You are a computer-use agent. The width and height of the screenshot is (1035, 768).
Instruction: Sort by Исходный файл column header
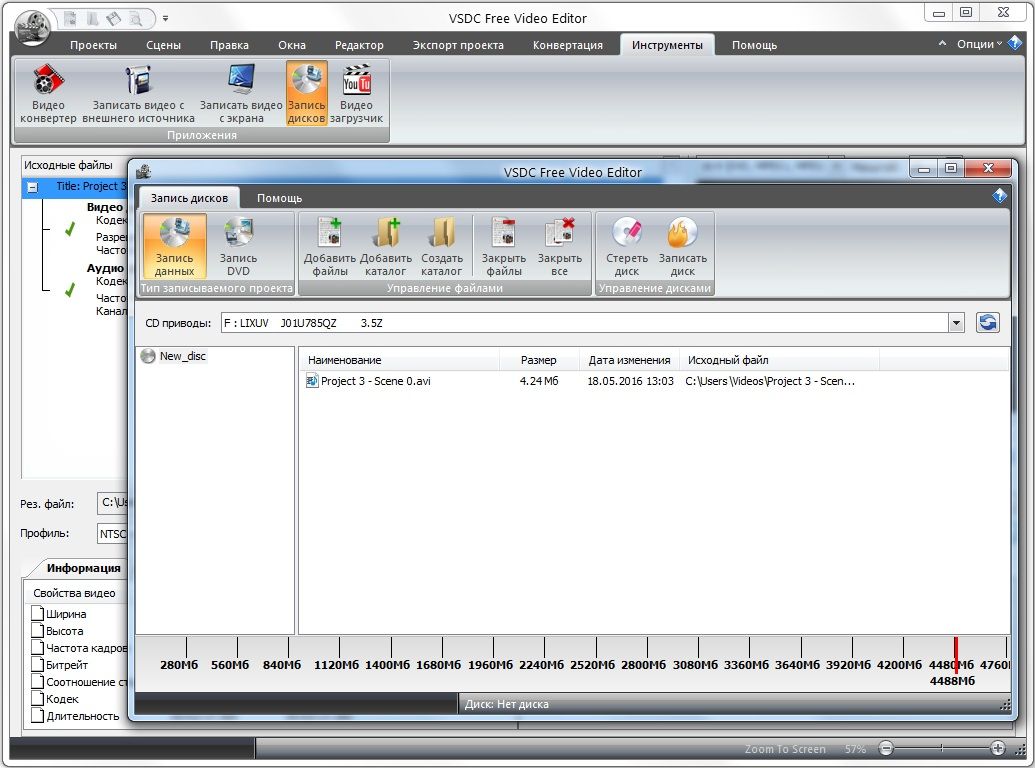(x=780, y=360)
